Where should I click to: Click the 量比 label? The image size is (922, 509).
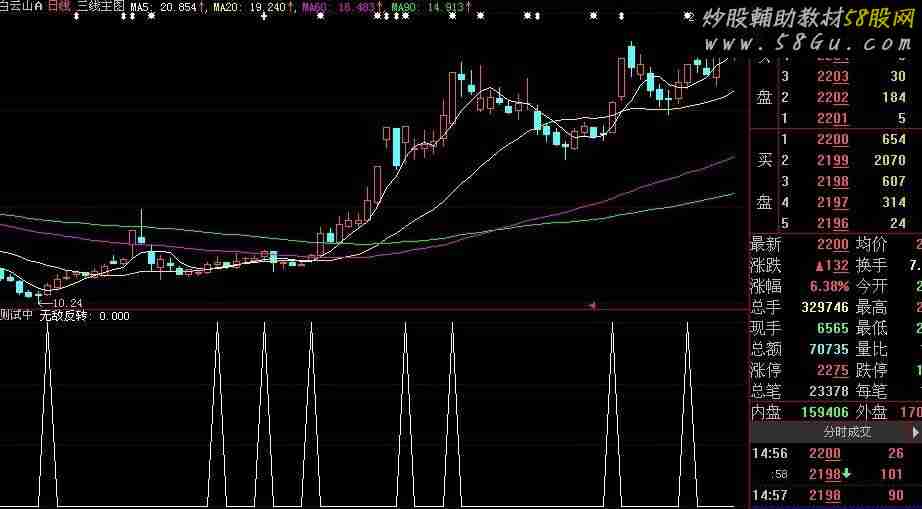[871, 349]
